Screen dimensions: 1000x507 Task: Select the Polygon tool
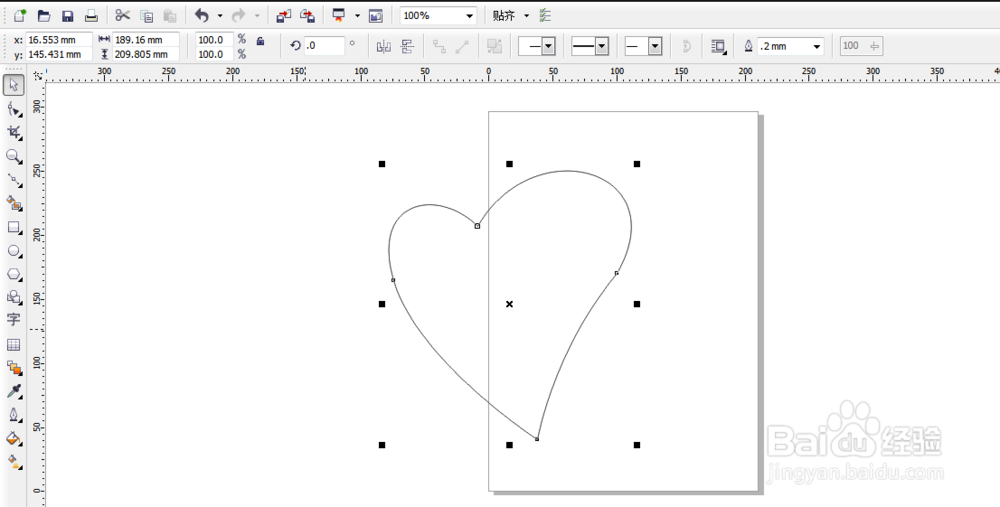click(x=14, y=274)
